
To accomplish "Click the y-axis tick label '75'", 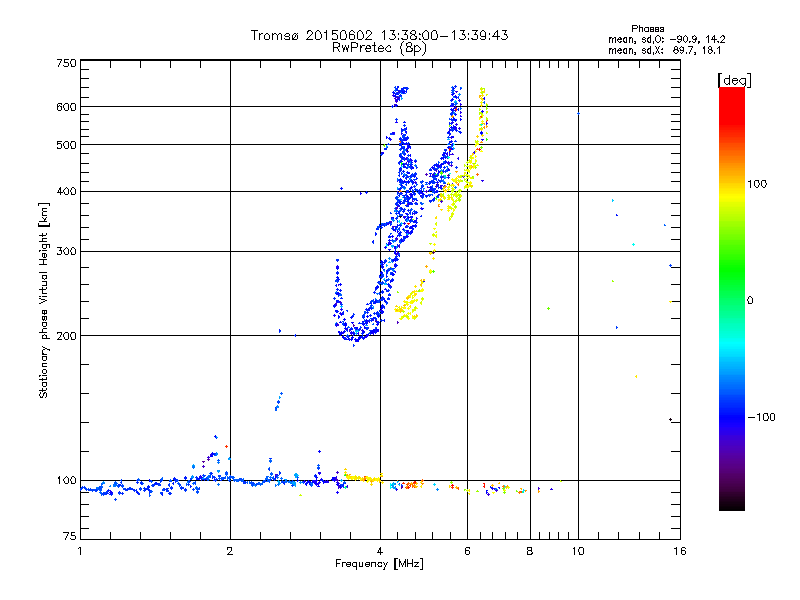I will [x=70, y=536].
